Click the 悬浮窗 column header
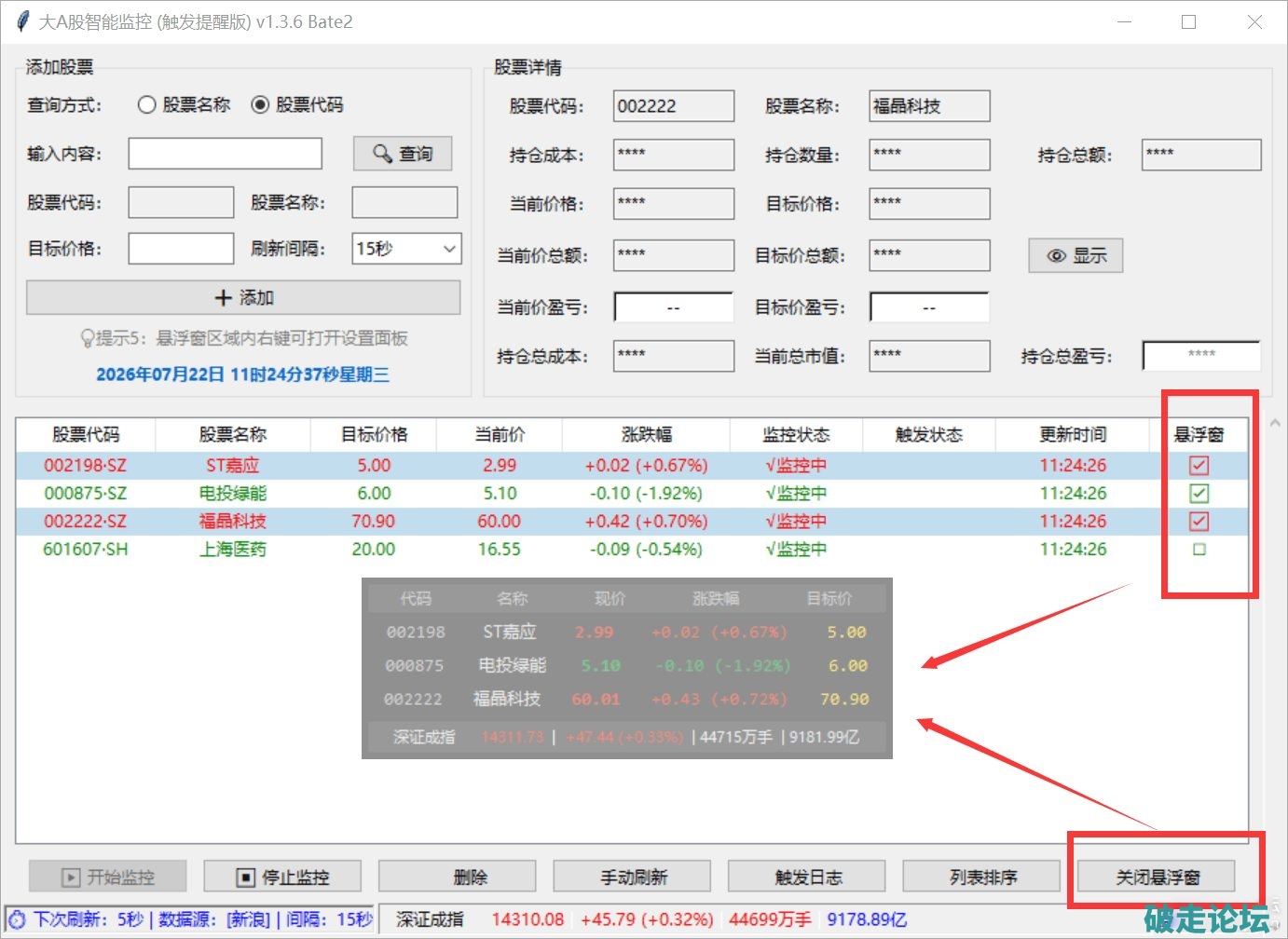This screenshot has height=939, width=1288. (1199, 435)
